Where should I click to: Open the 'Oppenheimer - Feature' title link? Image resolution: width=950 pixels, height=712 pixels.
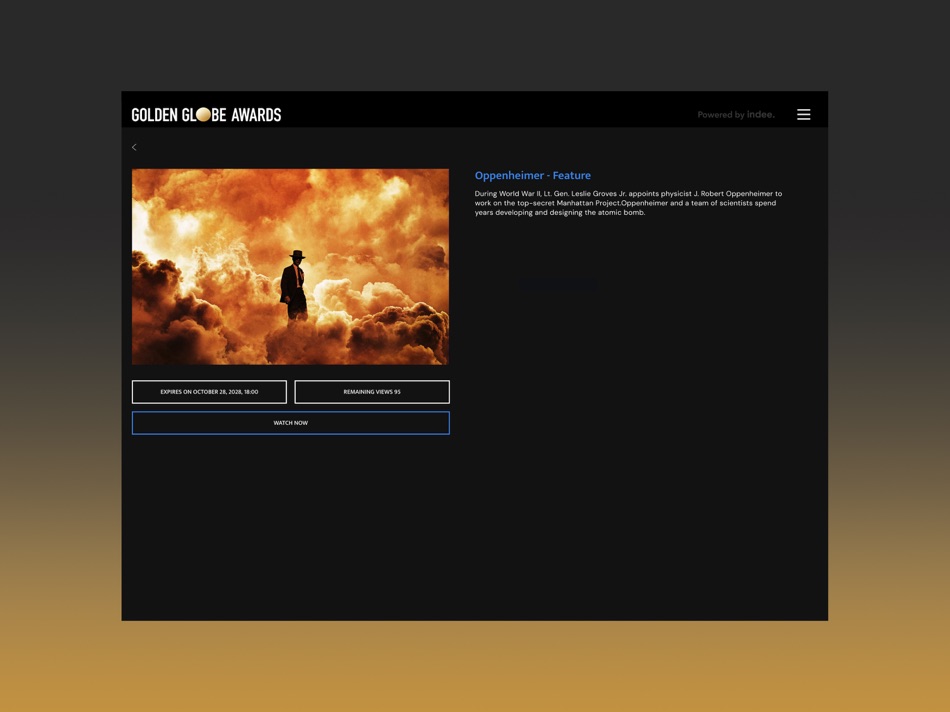tap(532, 175)
